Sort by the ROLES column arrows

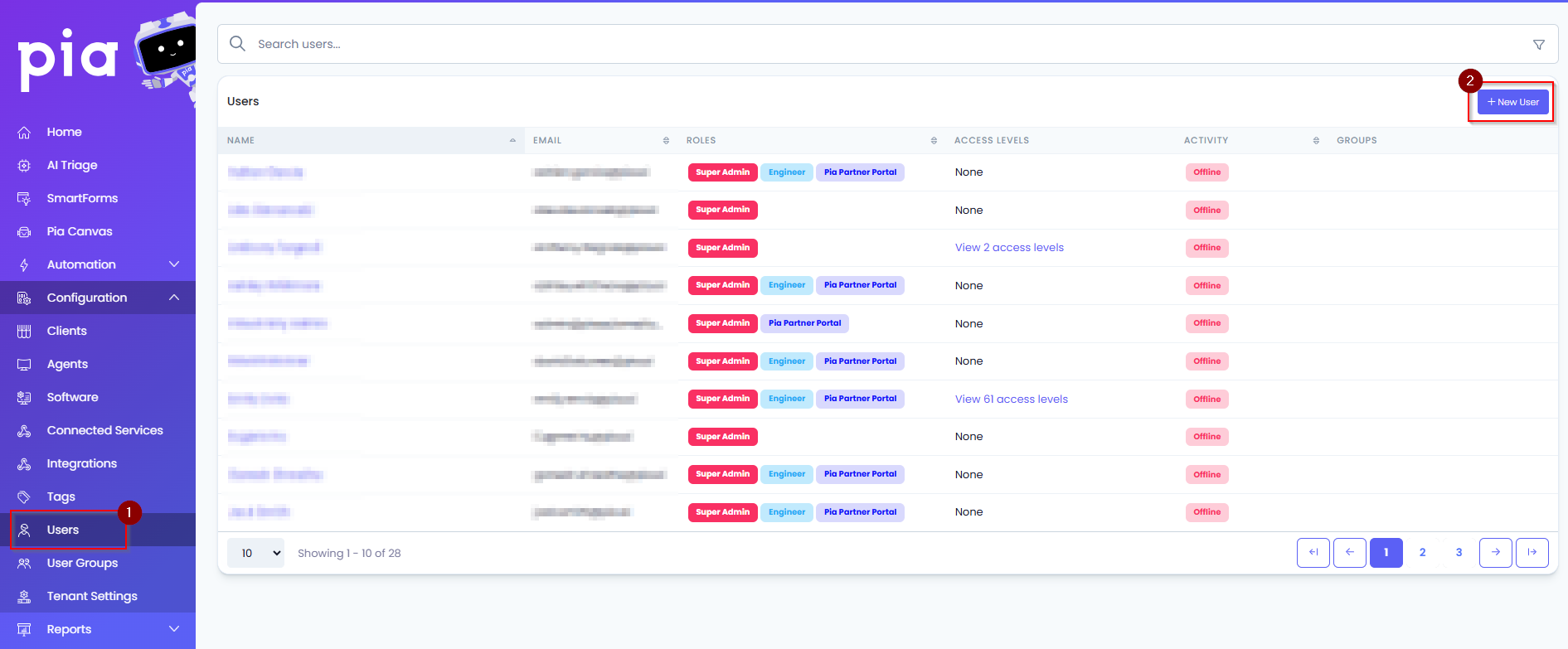[934, 141]
